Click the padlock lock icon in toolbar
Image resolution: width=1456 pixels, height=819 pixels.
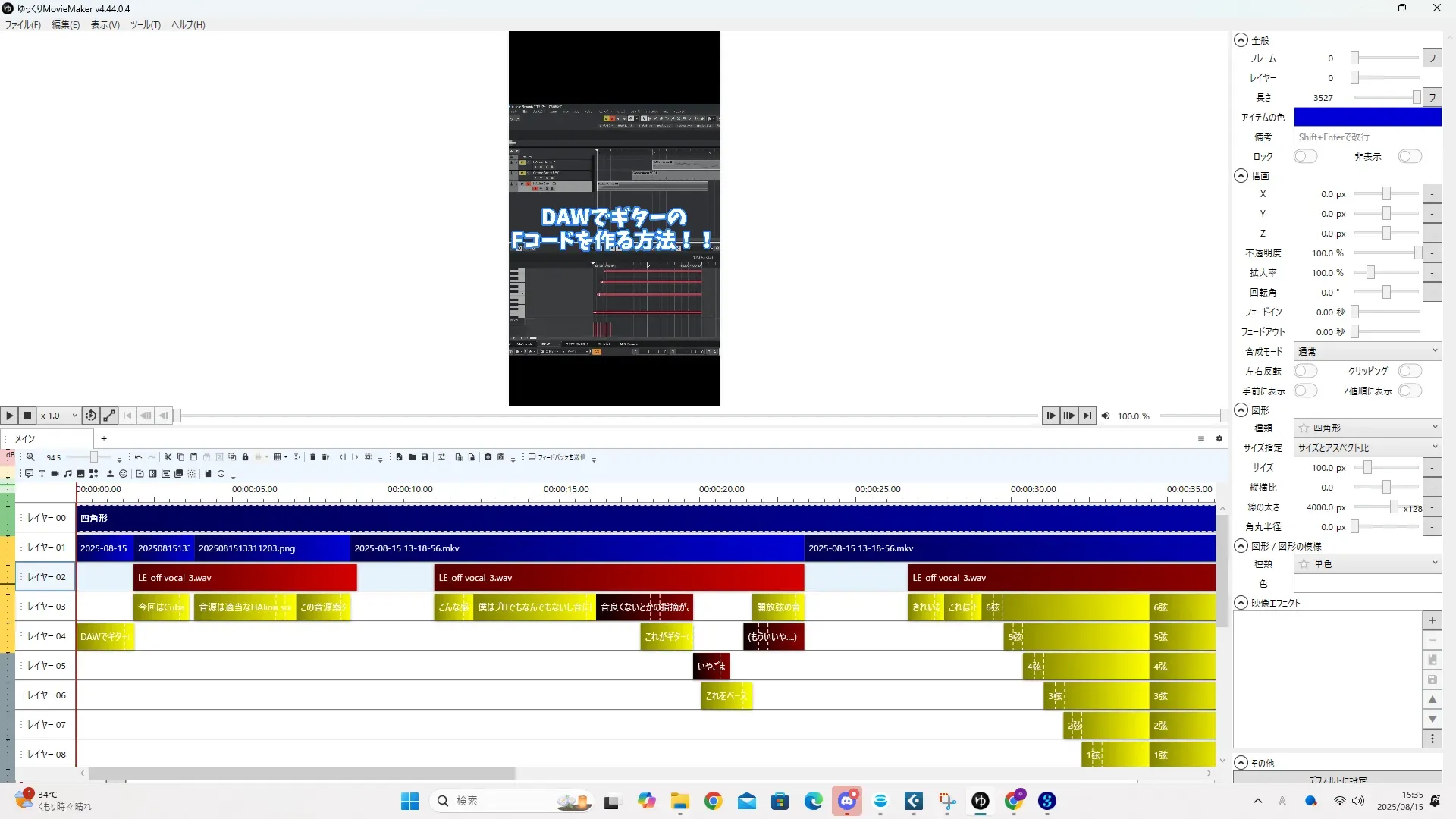click(x=245, y=457)
